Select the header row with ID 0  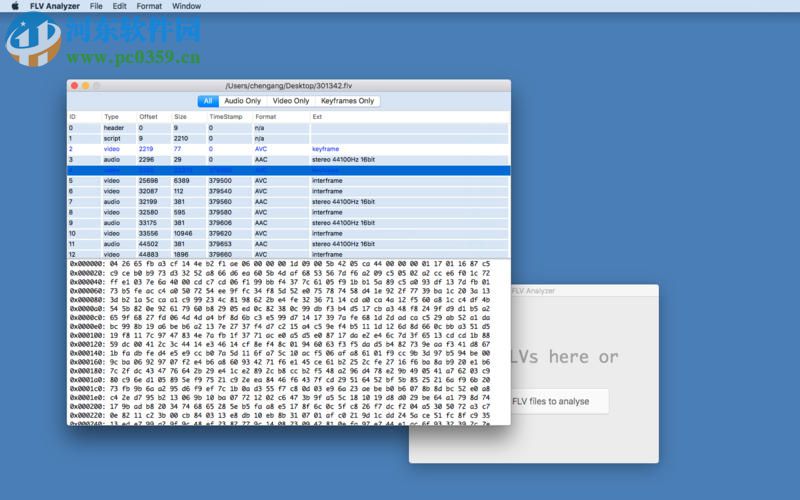[x=288, y=128]
